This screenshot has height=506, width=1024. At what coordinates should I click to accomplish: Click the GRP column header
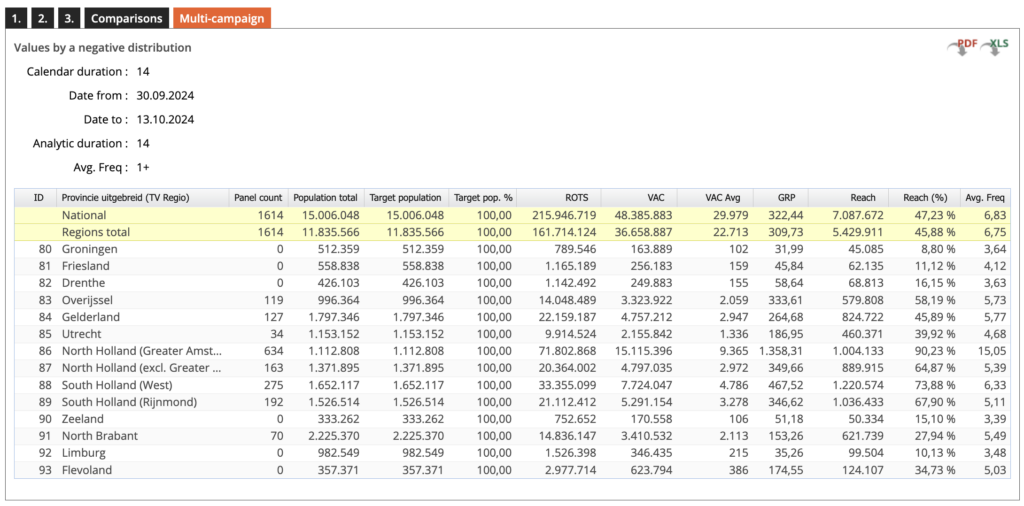[787, 198]
